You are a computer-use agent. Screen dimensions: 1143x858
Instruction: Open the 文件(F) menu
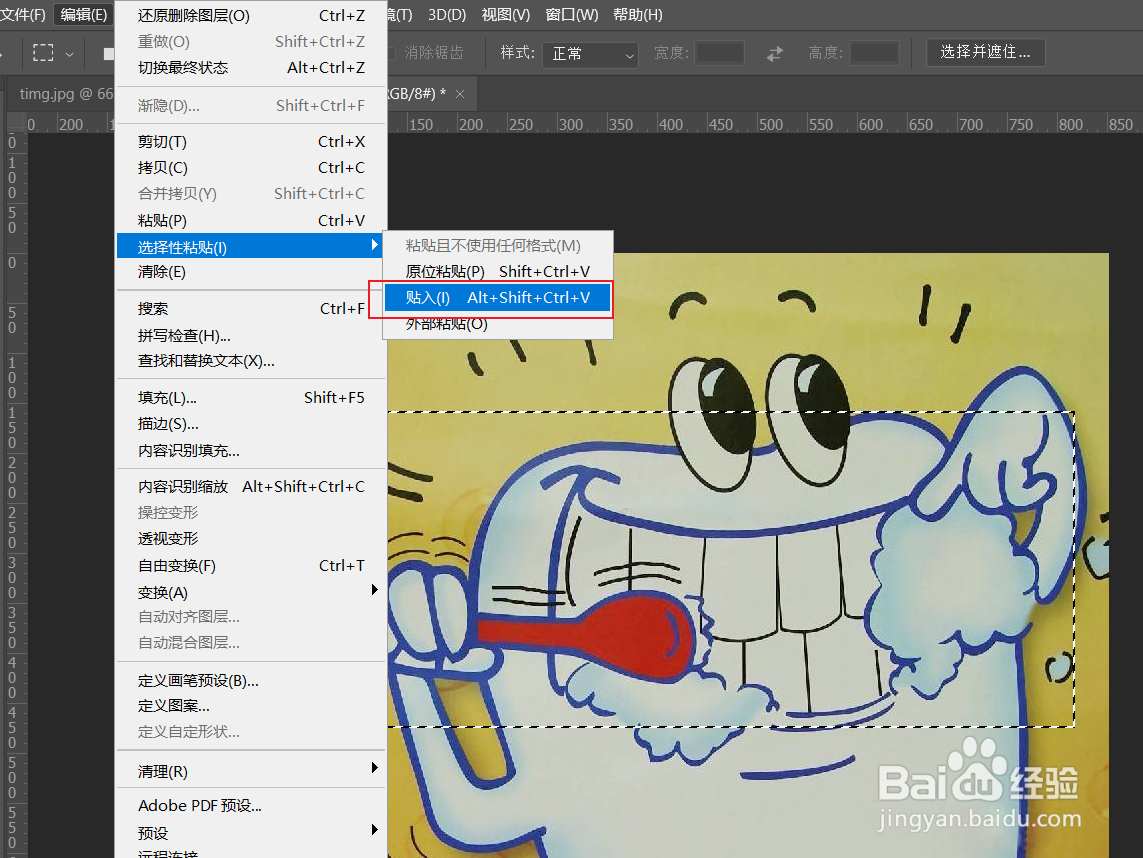click(22, 15)
